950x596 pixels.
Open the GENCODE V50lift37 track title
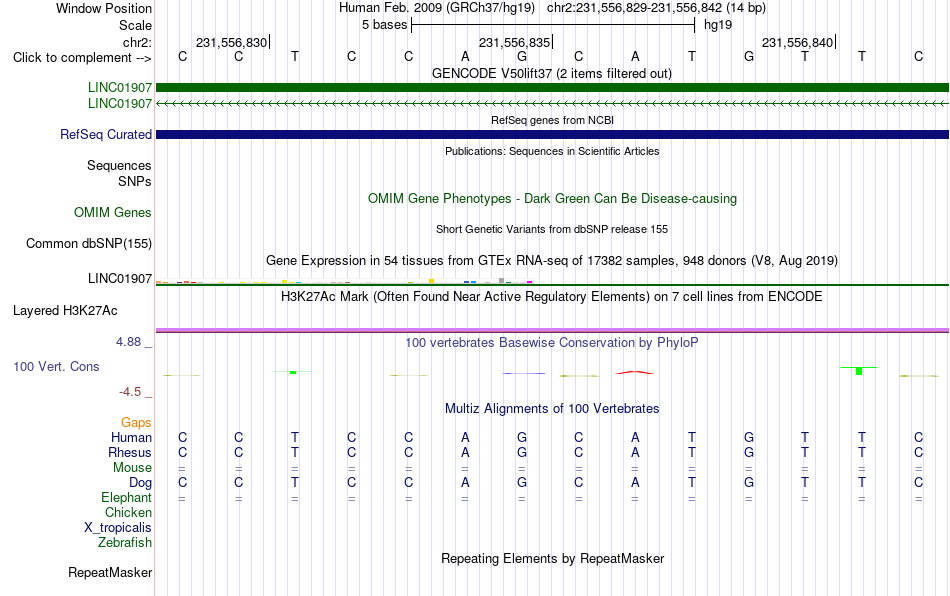point(552,73)
